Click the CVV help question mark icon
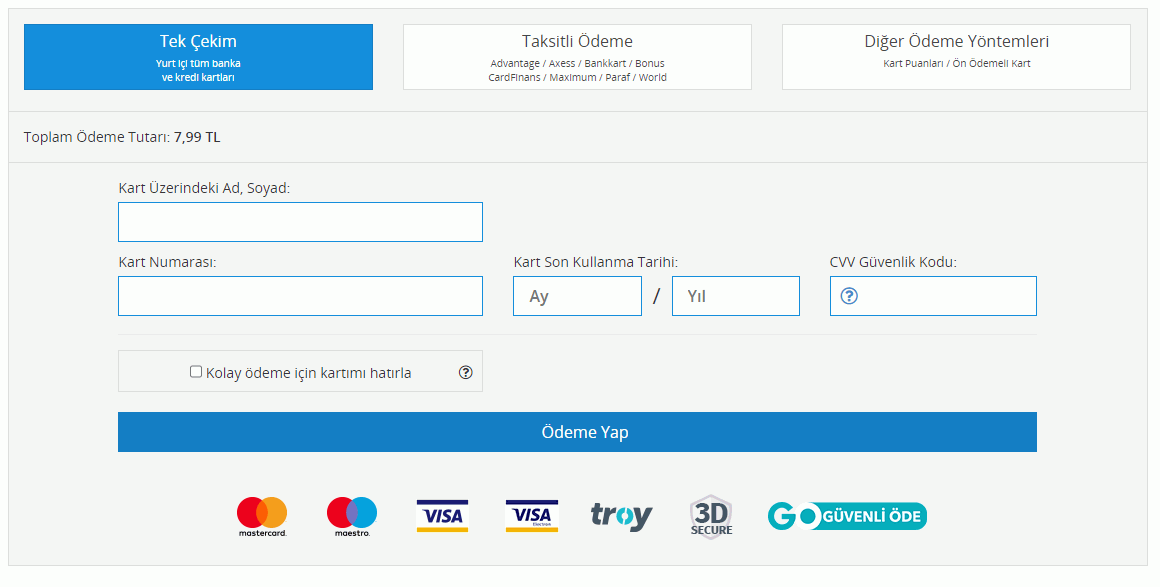This screenshot has width=1160, height=587. (x=849, y=296)
